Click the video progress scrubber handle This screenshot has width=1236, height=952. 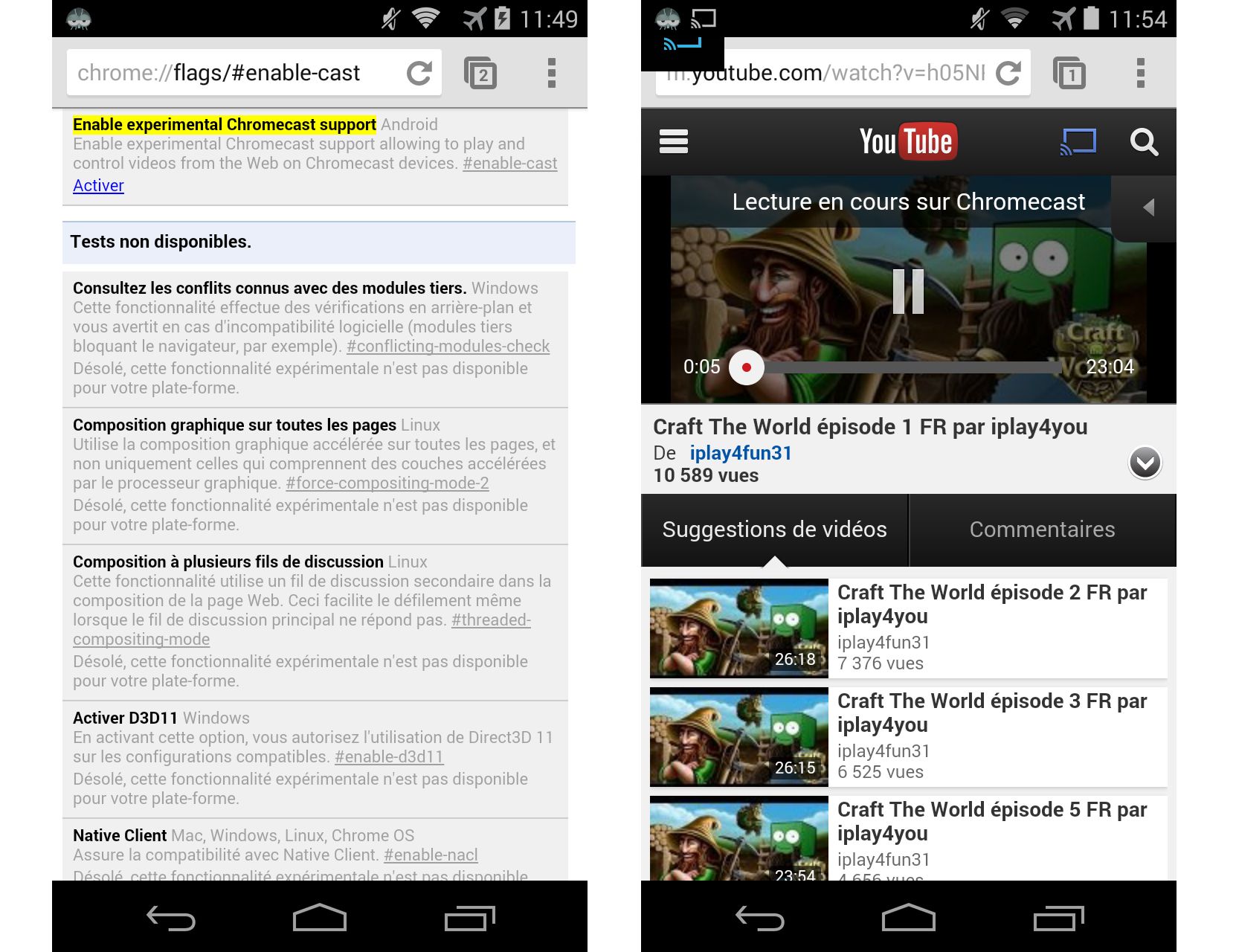tap(747, 367)
